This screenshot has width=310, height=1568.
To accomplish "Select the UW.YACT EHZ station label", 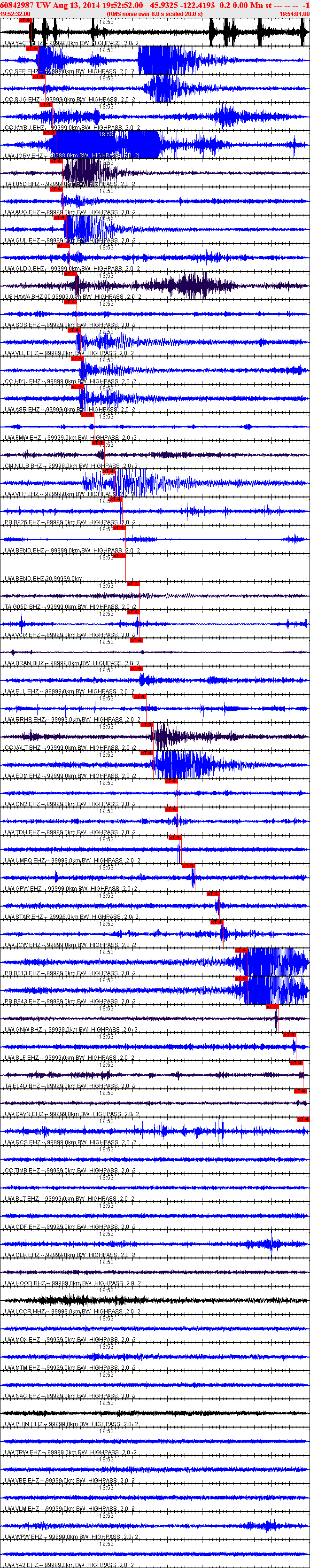I will tap(71, 44).
